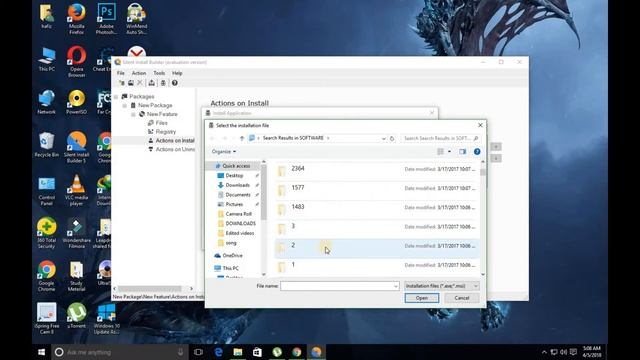Screen dimensions: 640x360
Task: Open Pictures in navigation pane
Action: 231,204
